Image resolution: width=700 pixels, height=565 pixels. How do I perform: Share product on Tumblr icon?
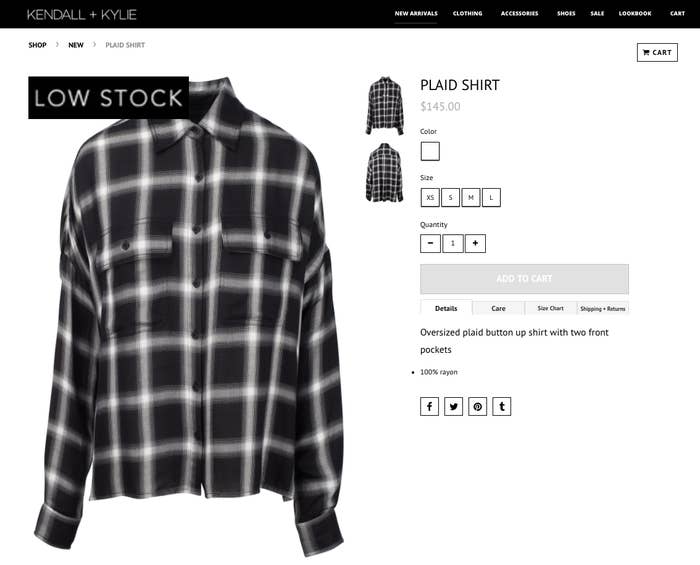click(x=502, y=407)
